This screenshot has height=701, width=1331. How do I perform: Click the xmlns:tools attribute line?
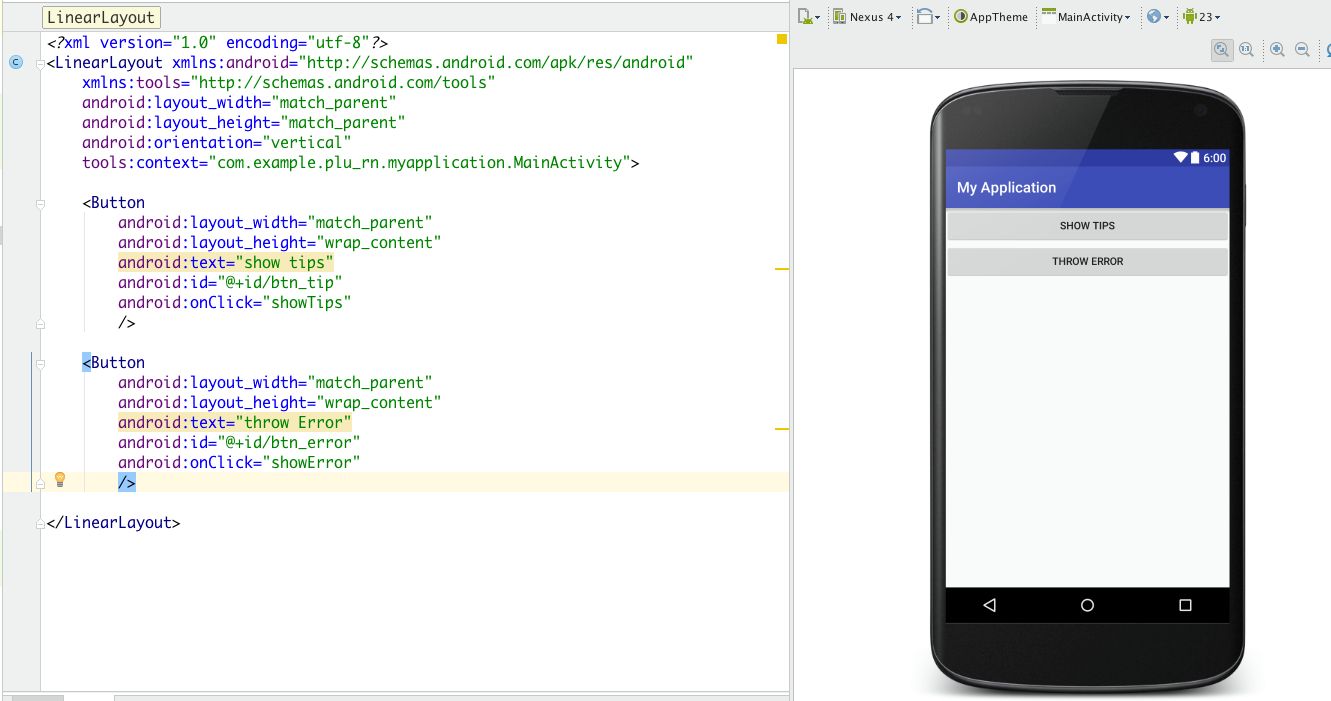[x=289, y=82]
